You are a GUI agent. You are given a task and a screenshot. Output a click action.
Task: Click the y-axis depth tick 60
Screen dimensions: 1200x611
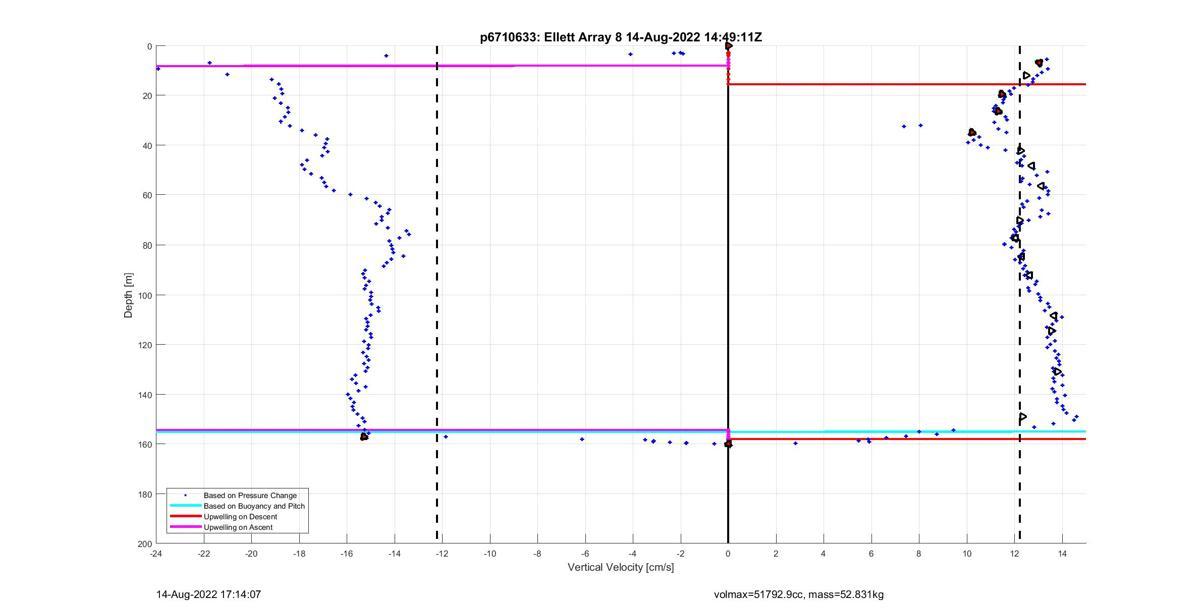click(146, 195)
